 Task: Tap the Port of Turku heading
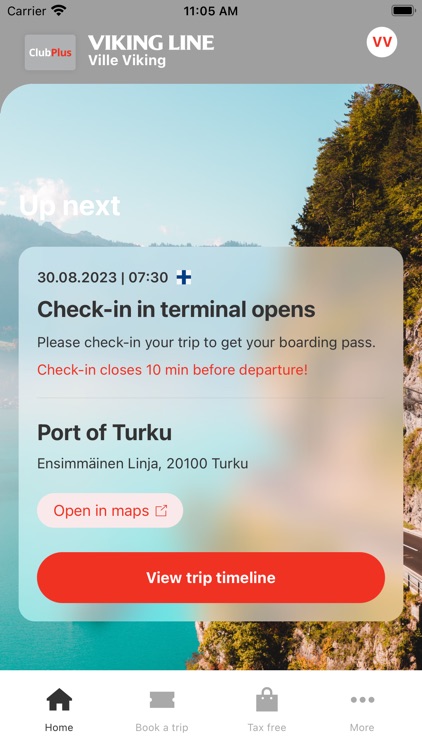pos(104,432)
